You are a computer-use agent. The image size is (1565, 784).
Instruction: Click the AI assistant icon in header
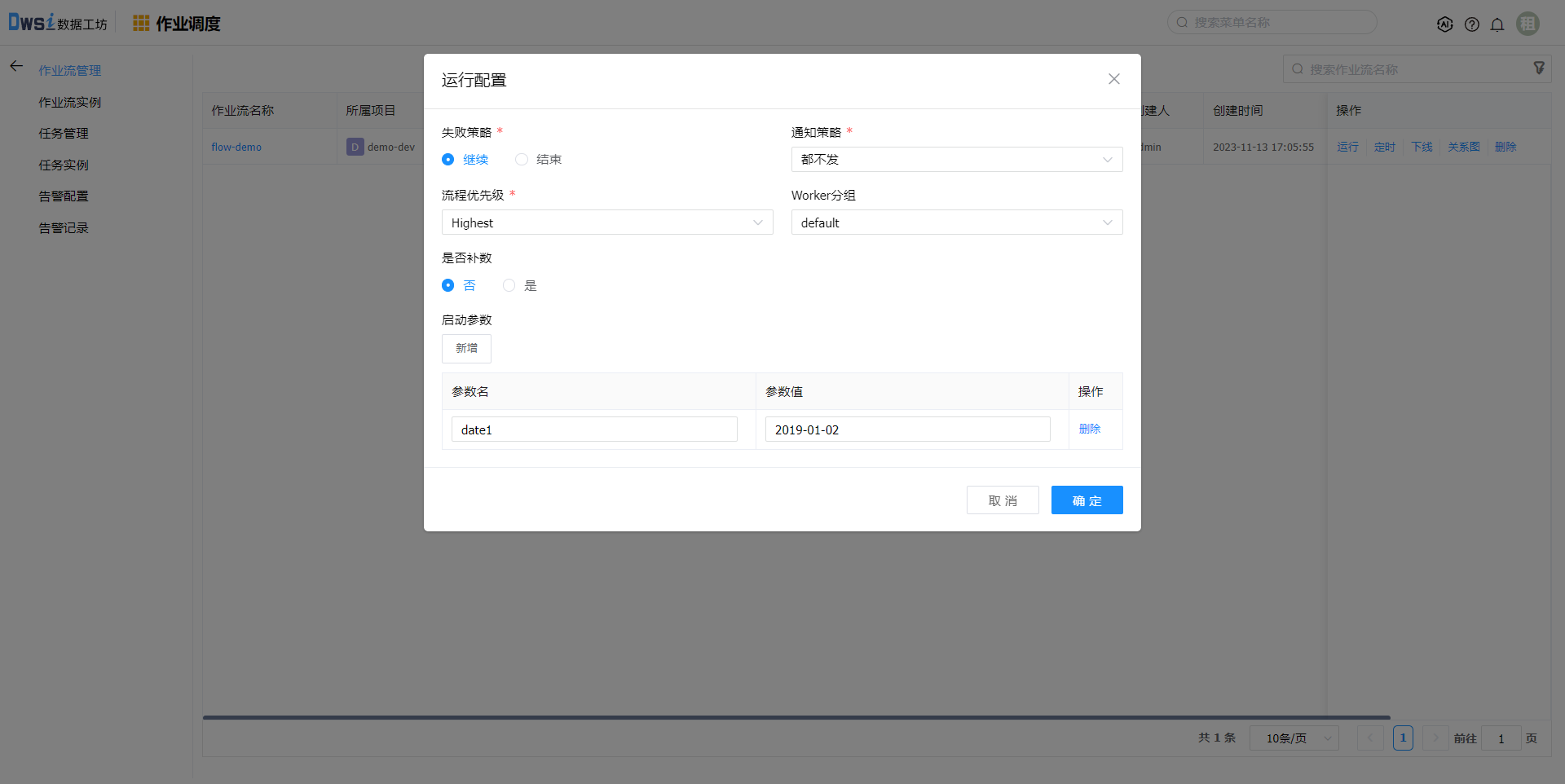point(1444,24)
